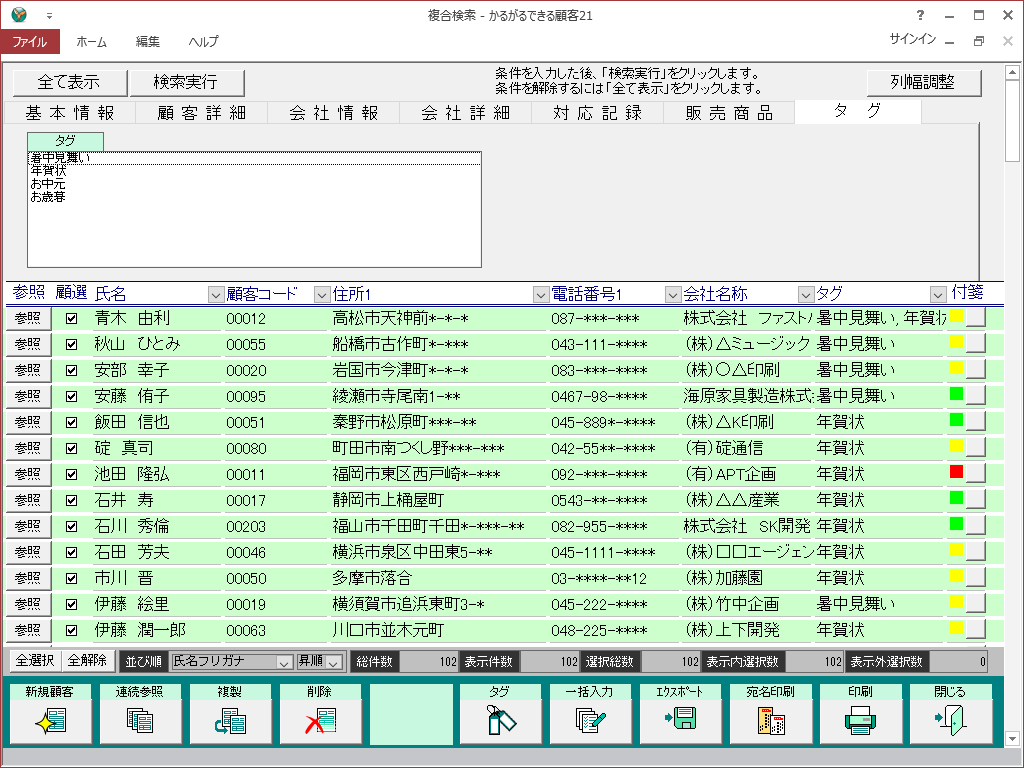Click the 一括入力 batch input icon
The width and height of the screenshot is (1024, 768).
(590, 720)
